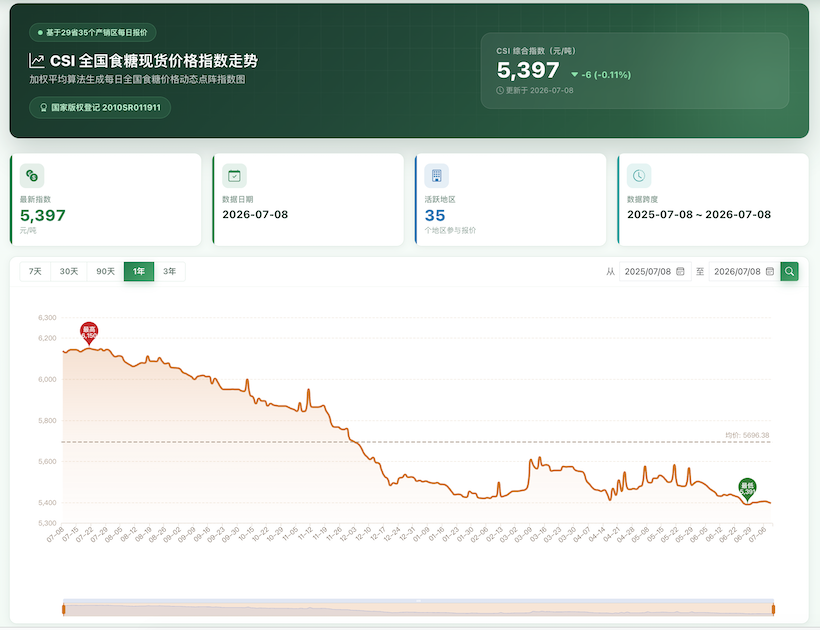Image resolution: width=820 pixels, height=630 pixels.
Task: Click the start date field 2025/07/08
Action: pos(655,271)
